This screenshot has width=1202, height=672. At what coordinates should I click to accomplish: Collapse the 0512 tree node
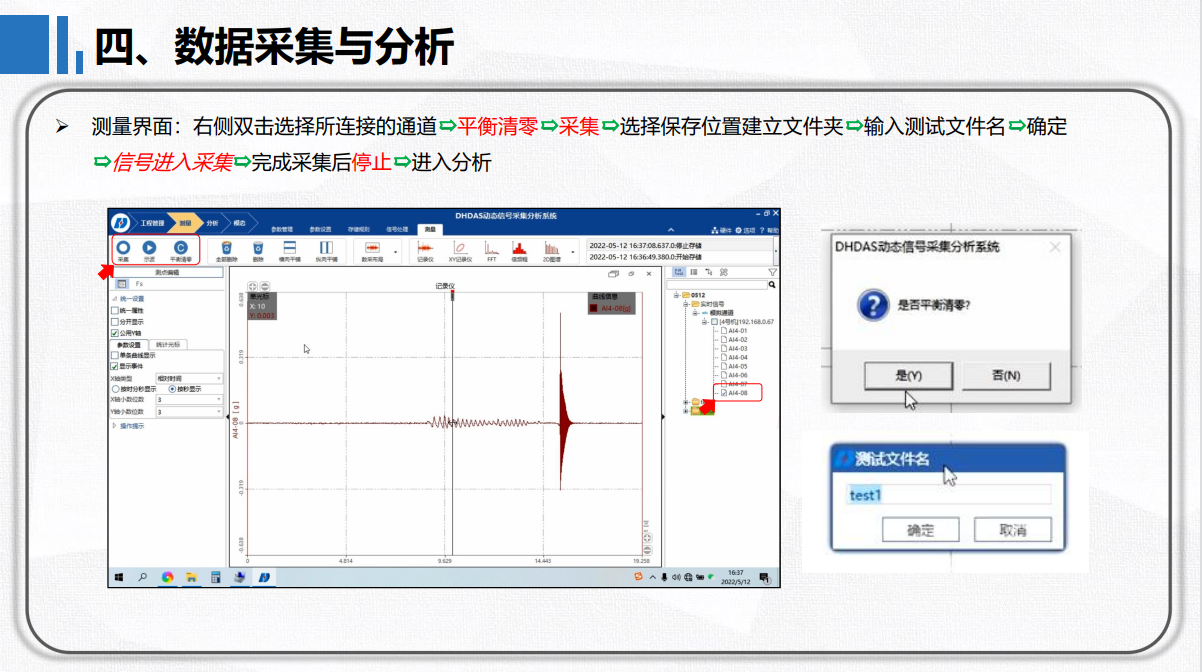(676, 295)
